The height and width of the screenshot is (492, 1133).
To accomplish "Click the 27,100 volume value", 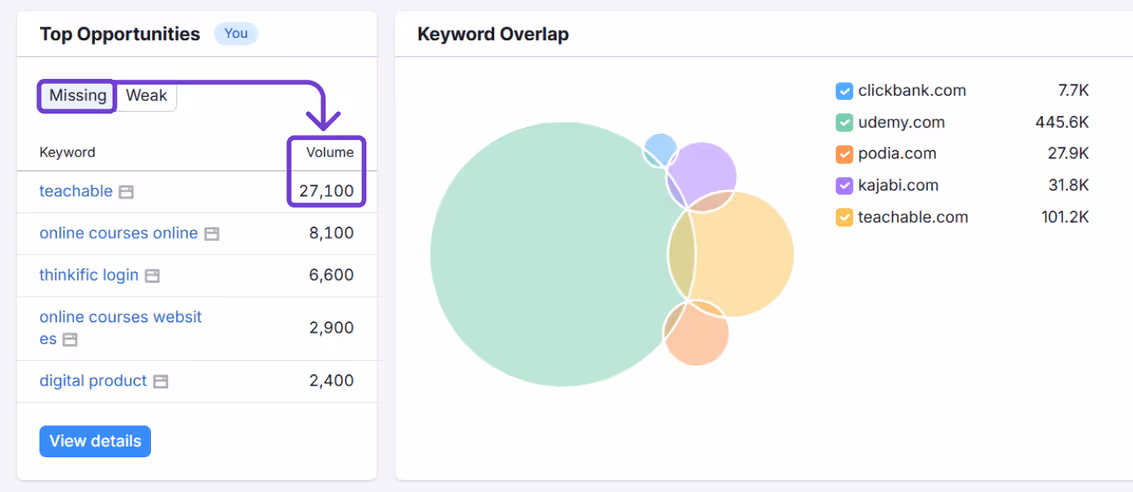I will pyautogui.click(x=327, y=191).
